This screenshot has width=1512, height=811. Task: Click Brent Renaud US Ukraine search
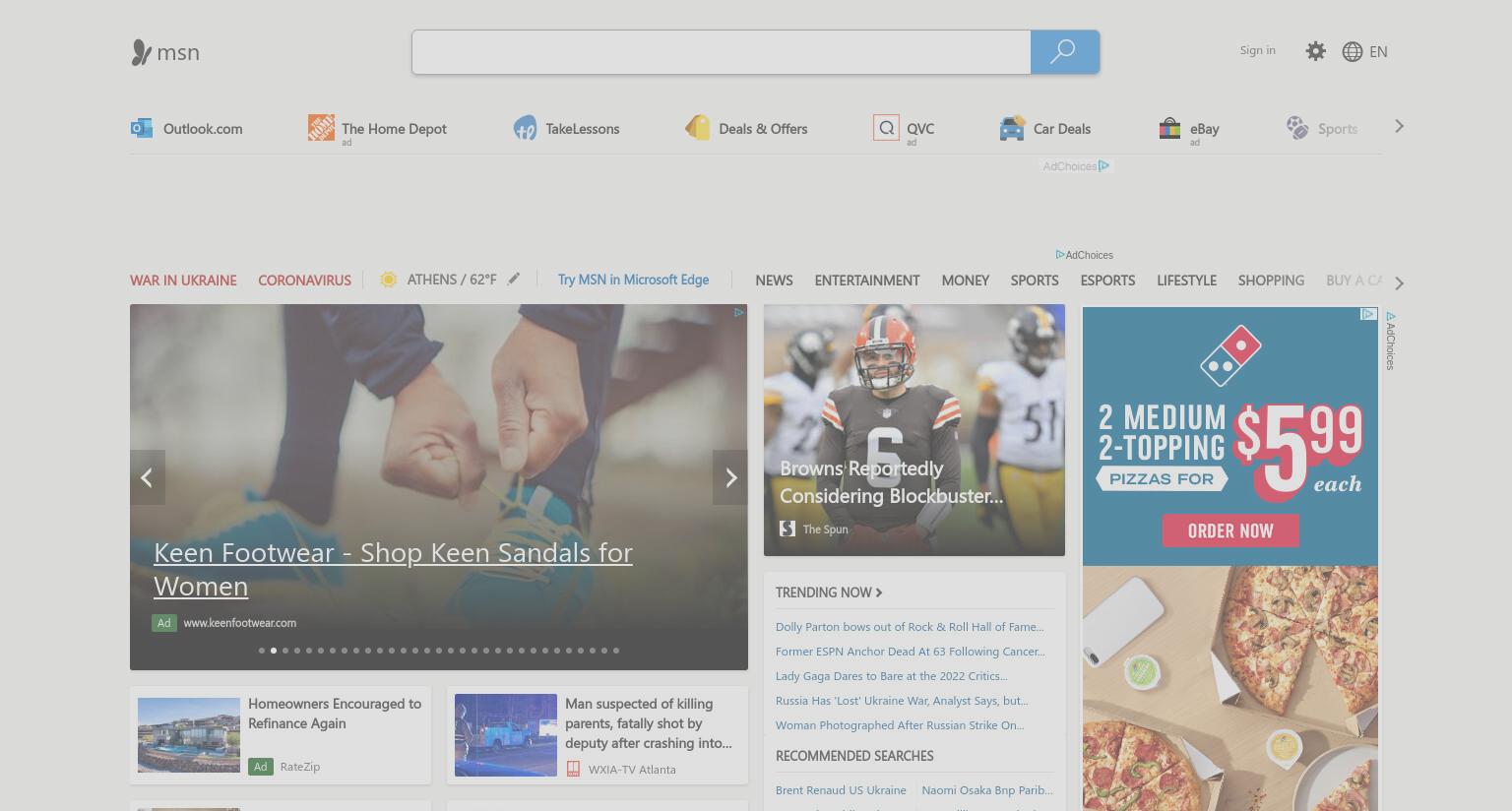pyautogui.click(x=841, y=790)
